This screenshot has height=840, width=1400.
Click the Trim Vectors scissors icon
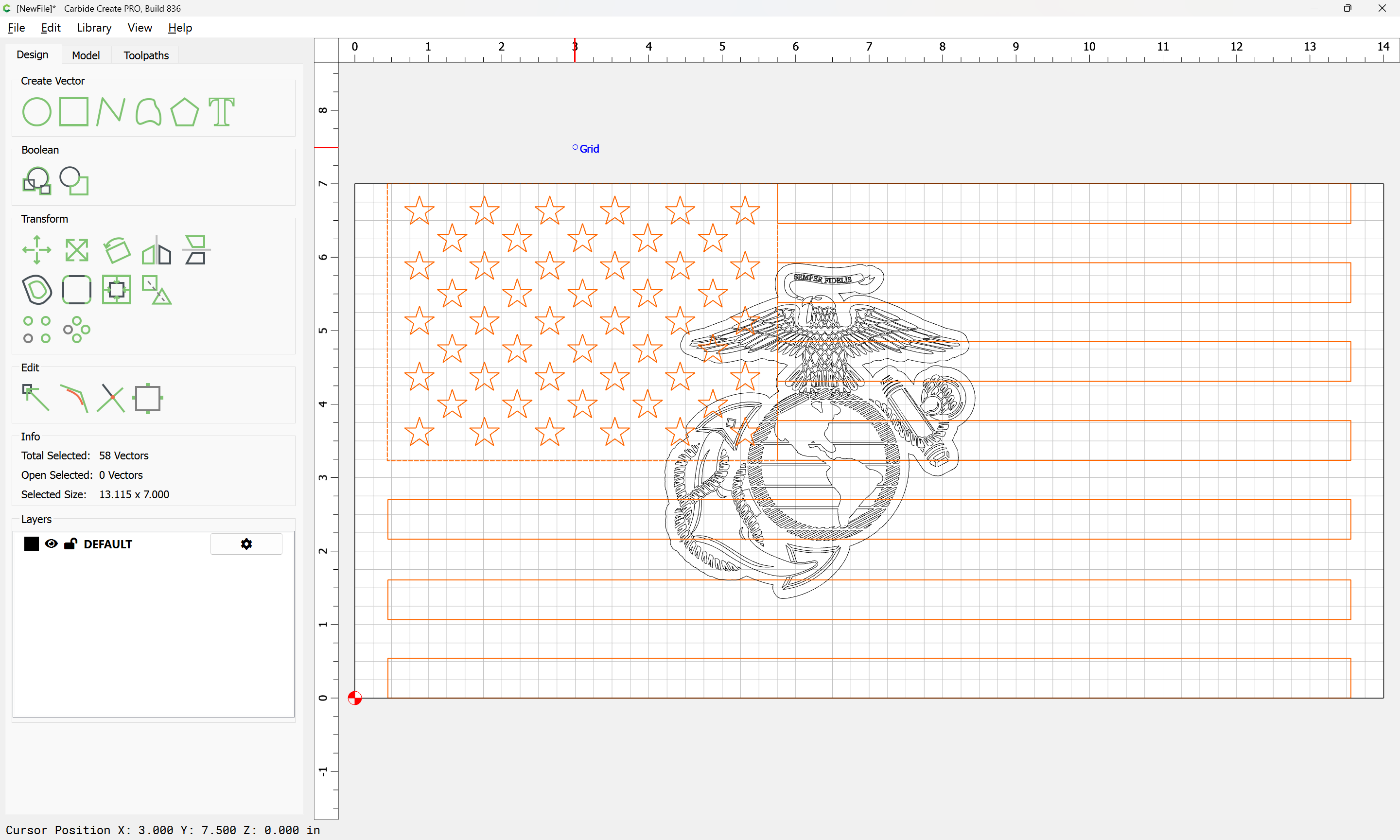point(110,398)
